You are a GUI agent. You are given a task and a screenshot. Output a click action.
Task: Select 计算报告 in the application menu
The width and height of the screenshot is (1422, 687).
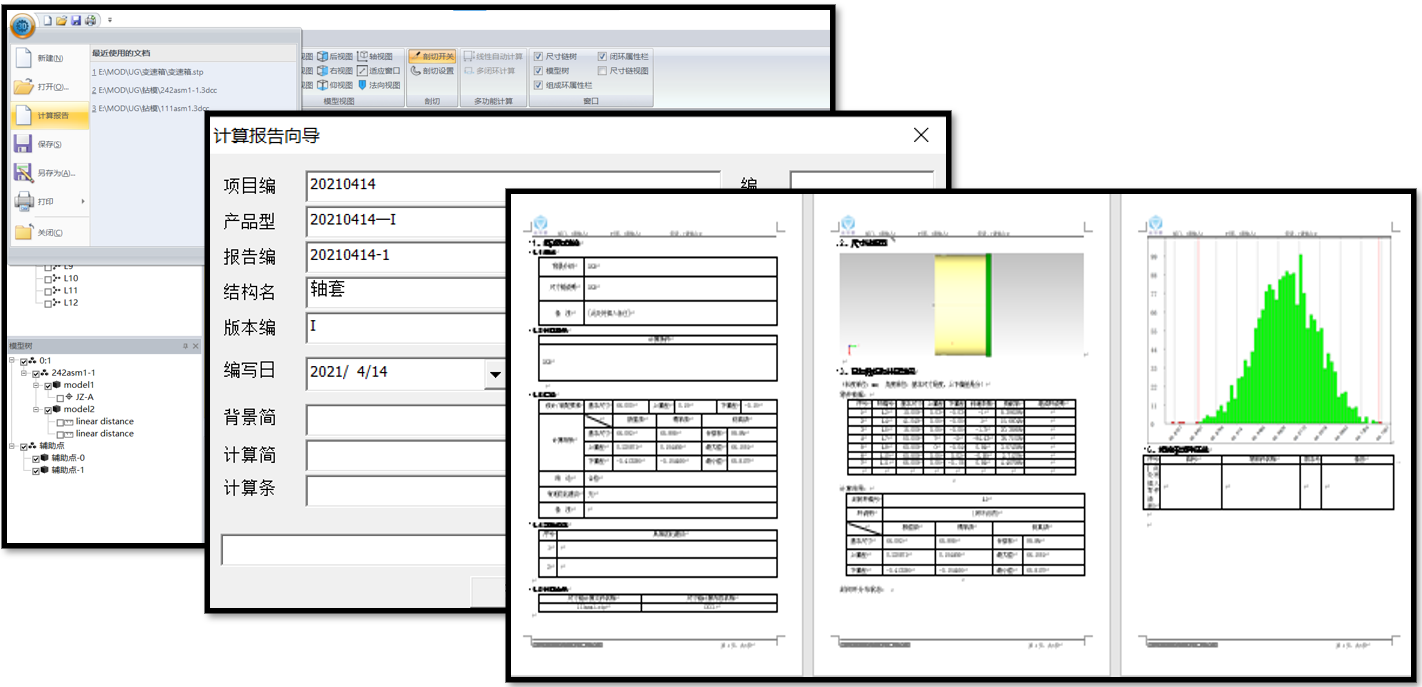50,116
